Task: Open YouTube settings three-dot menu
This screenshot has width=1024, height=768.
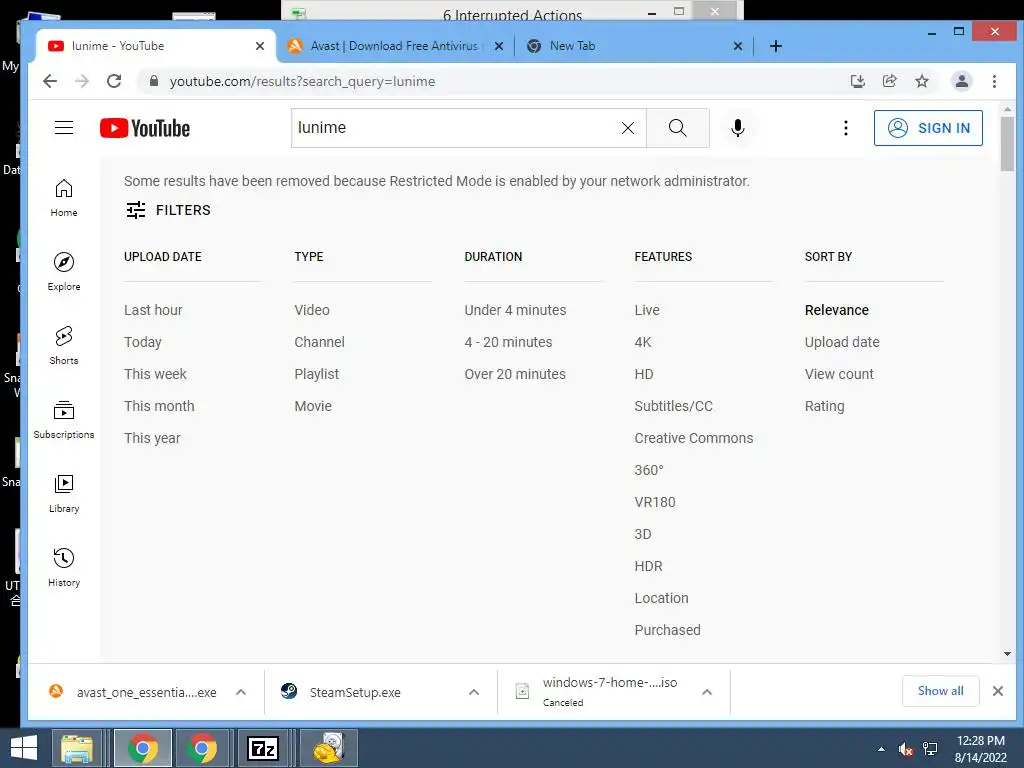Action: point(845,128)
